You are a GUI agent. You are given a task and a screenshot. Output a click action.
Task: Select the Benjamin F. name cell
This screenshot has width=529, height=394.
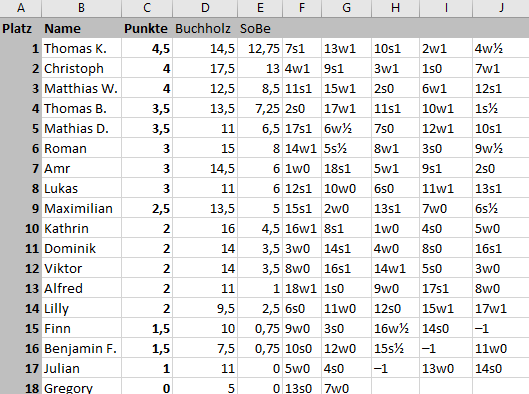[x=81, y=348]
